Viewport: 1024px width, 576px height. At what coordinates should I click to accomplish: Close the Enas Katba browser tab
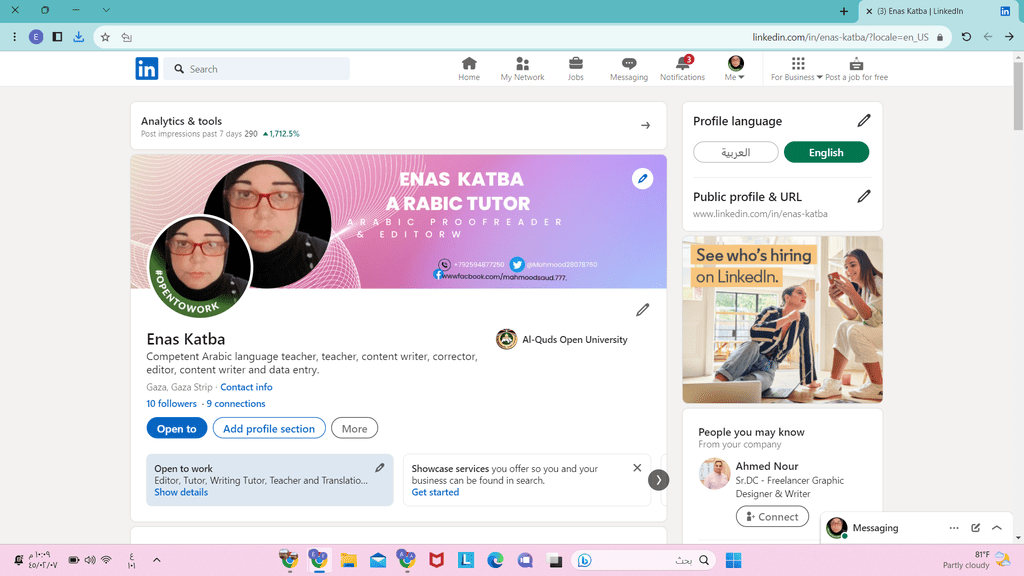coord(869,11)
